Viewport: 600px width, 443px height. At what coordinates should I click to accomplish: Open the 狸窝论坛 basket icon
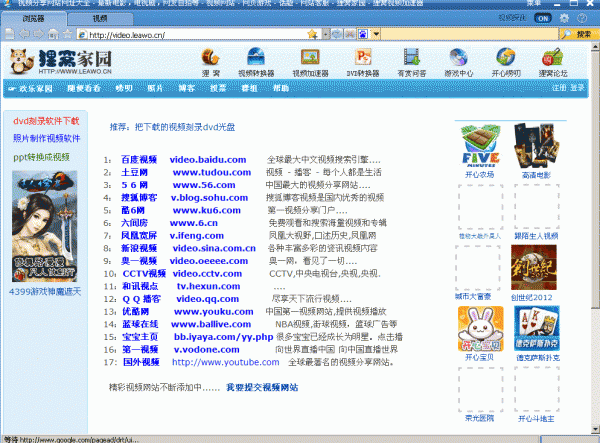553,57
